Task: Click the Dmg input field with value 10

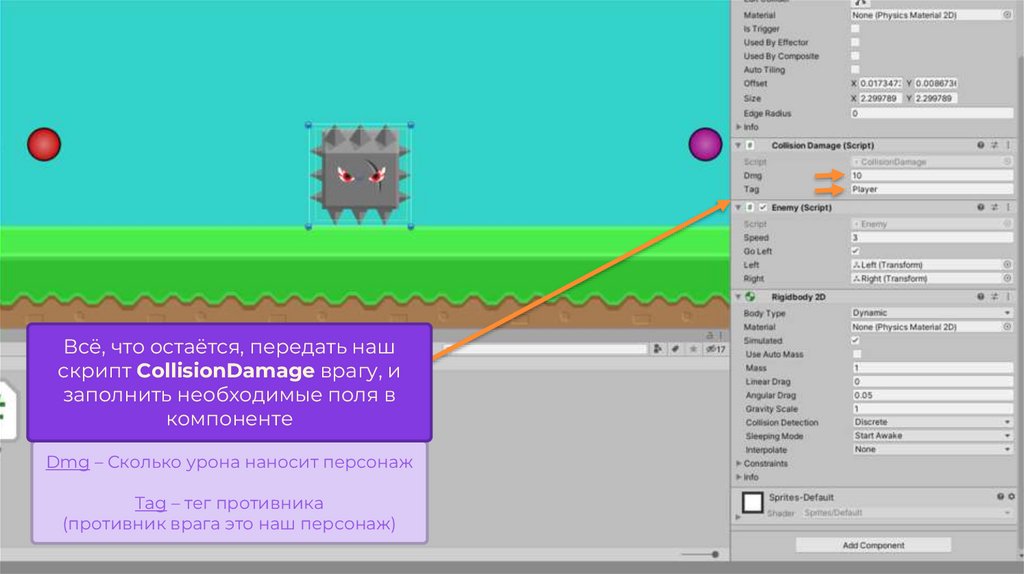Action: click(x=932, y=175)
